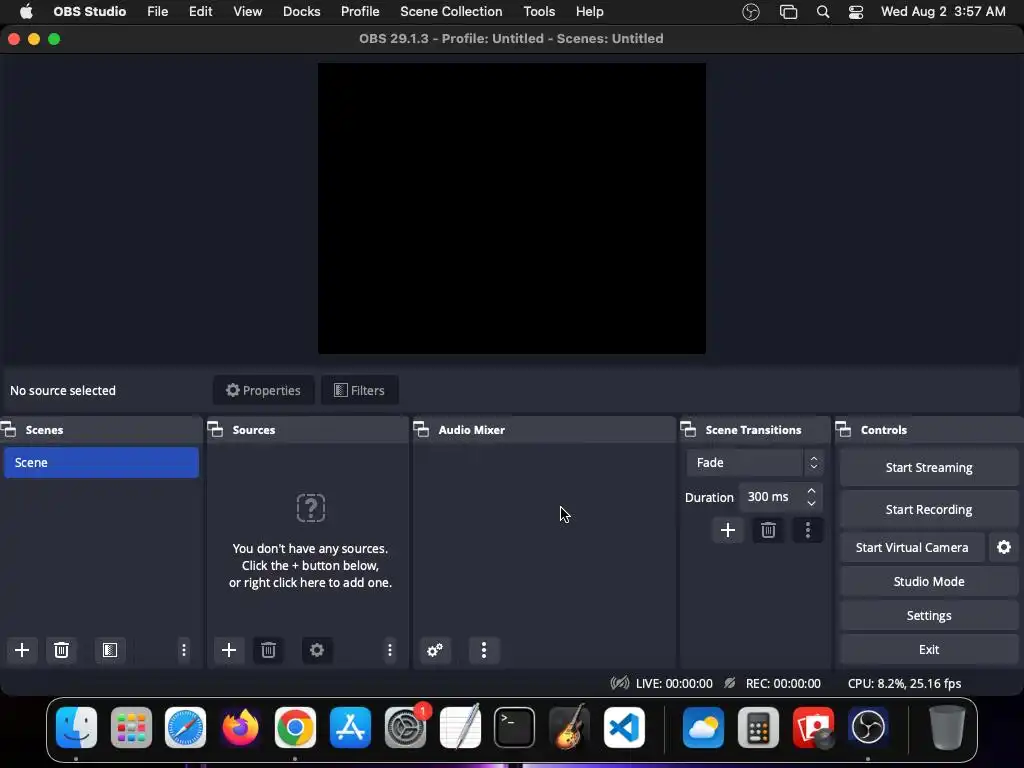Image resolution: width=1024 pixels, height=768 pixels.
Task: Open Control Center in the menu bar
Action: click(856, 12)
